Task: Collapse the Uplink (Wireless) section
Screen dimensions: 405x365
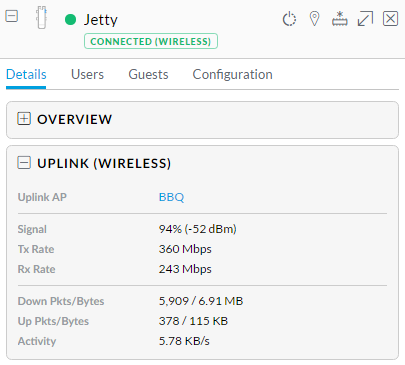Action: click(x=24, y=163)
